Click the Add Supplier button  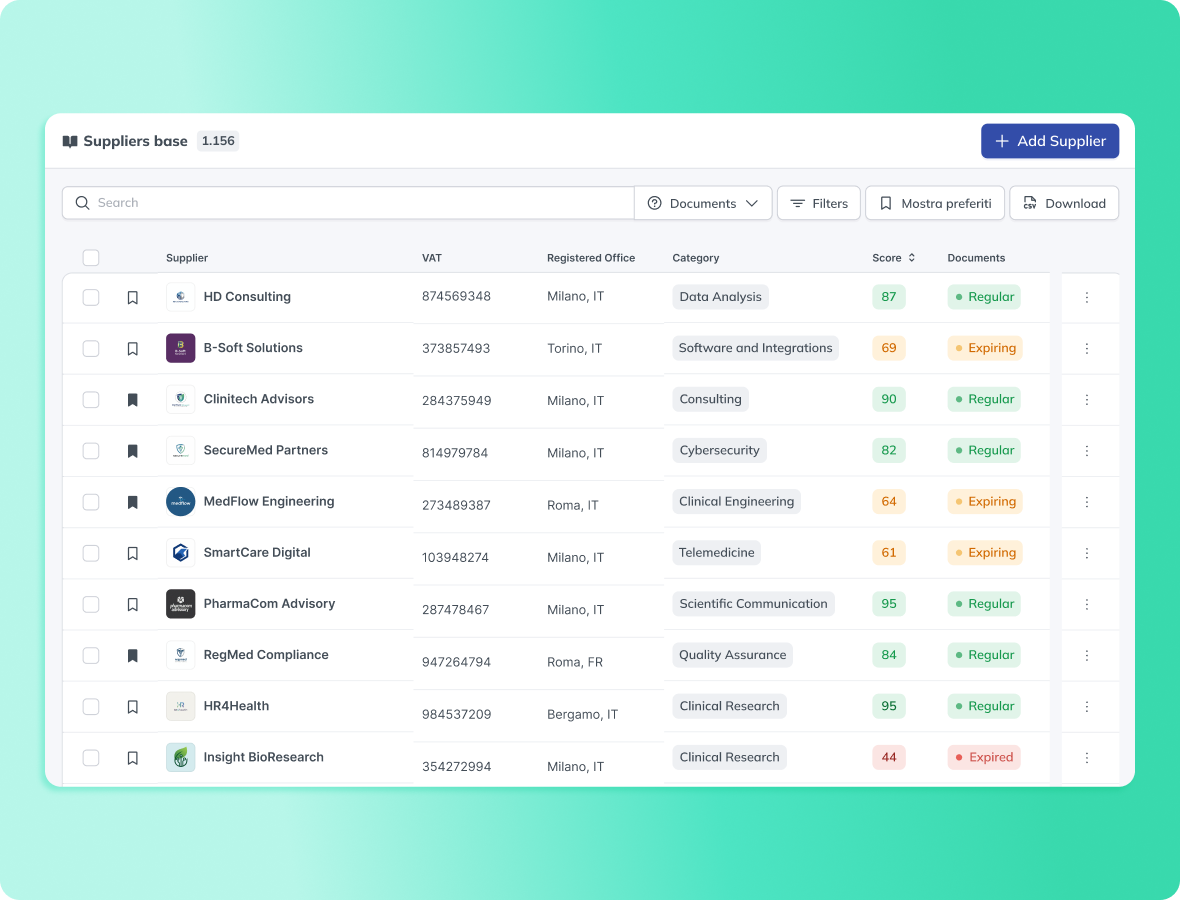(1049, 141)
